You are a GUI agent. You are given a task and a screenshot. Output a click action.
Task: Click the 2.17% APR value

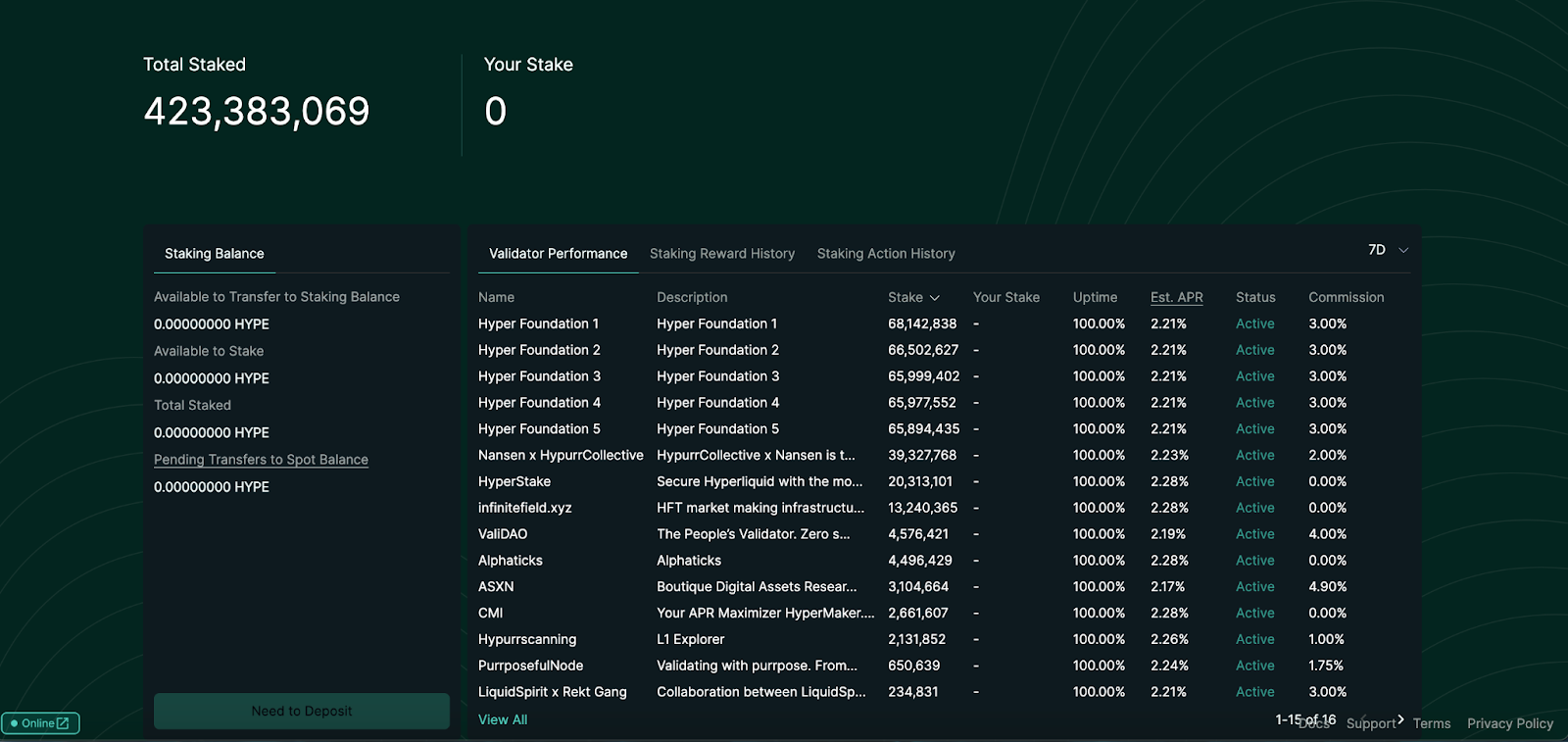(x=1168, y=587)
